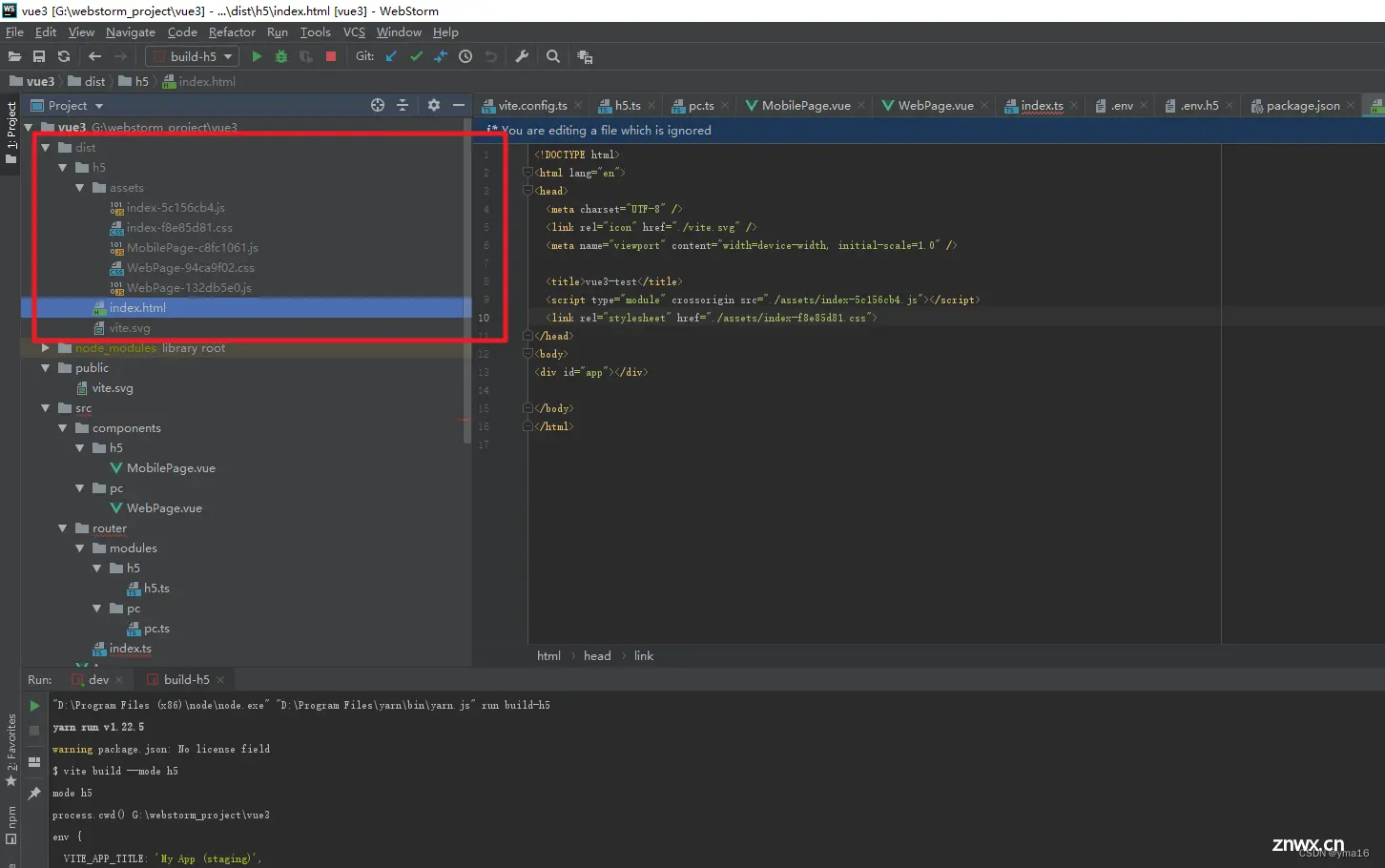
Task: Show Git history with the clock icon
Action: tap(465, 56)
